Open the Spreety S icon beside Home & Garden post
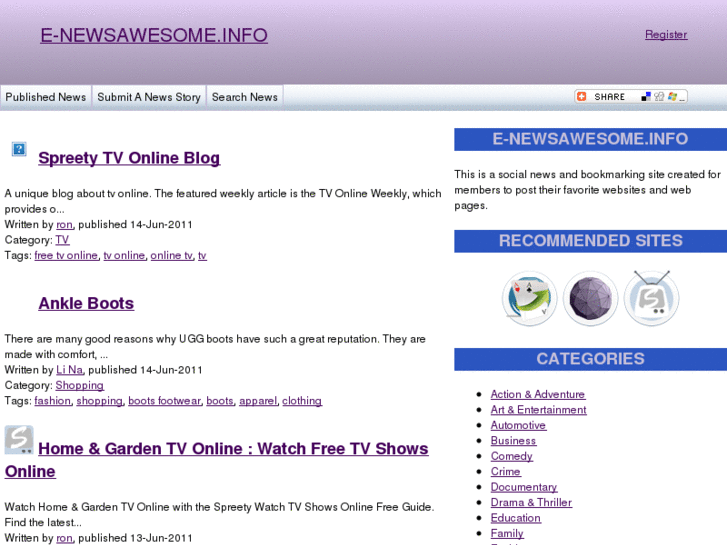Viewport: 727px width, 545px height. [19, 440]
